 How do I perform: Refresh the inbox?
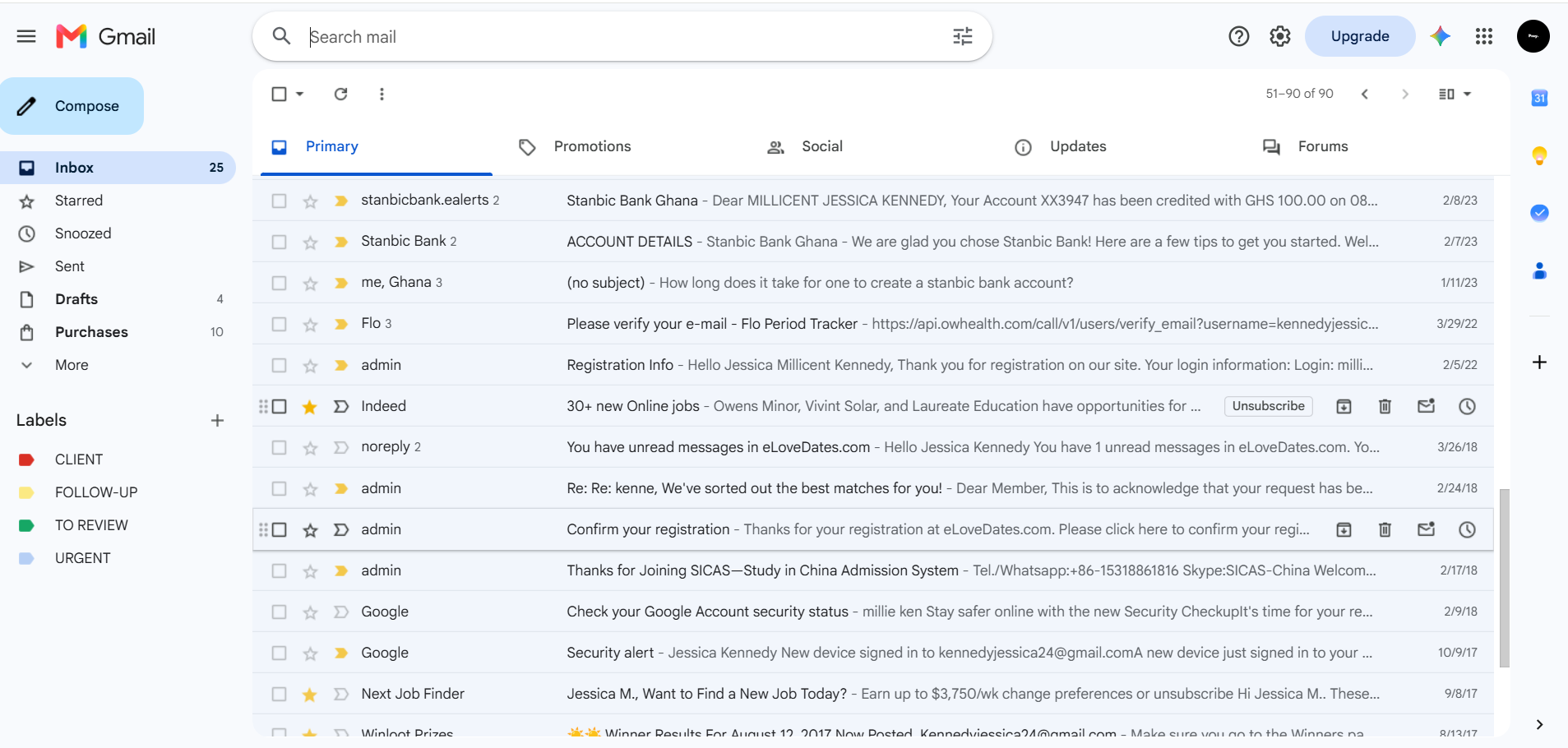pyautogui.click(x=340, y=94)
